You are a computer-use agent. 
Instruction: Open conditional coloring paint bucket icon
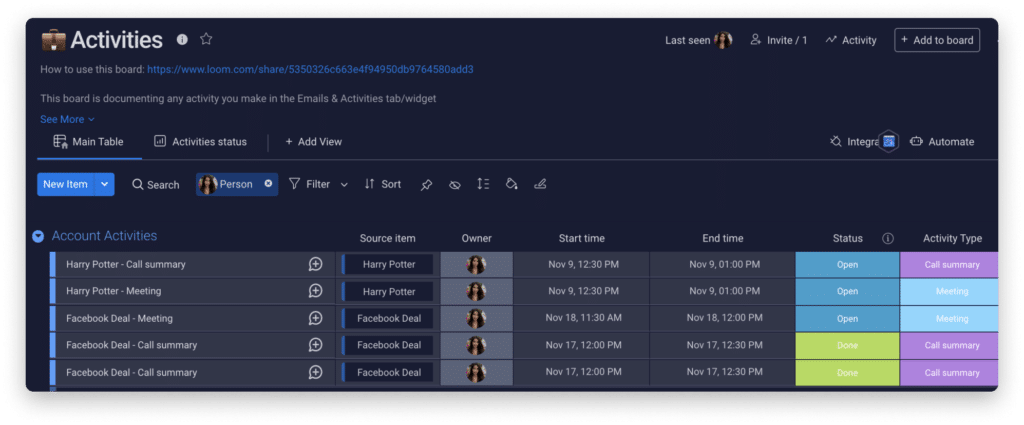pos(511,184)
